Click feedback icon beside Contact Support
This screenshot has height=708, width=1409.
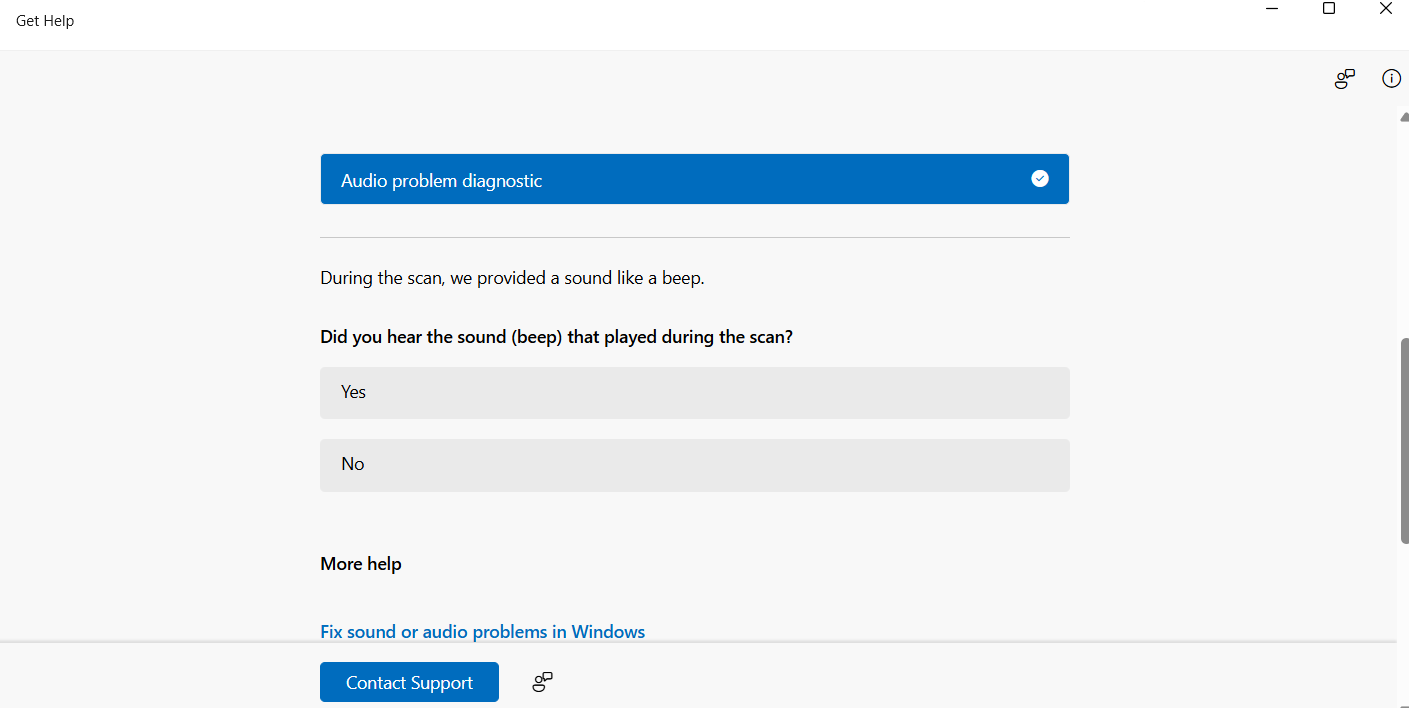pos(542,682)
